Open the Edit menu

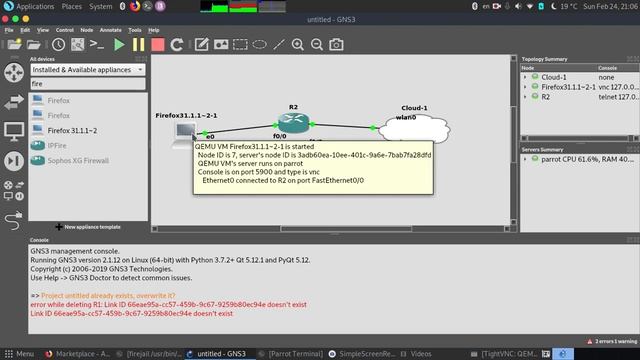(x=25, y=30)
